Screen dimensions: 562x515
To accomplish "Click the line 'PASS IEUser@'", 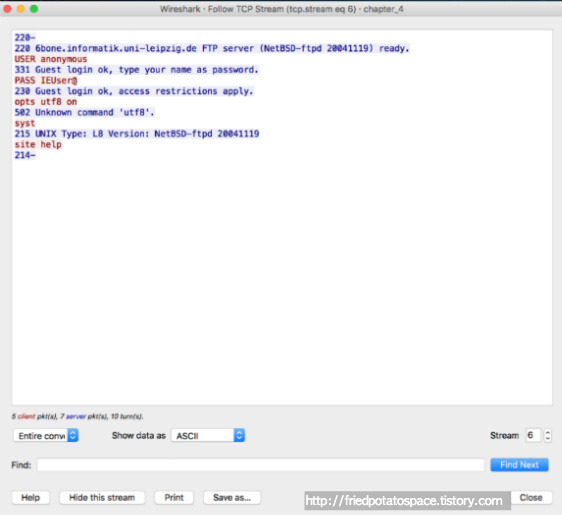I will (46, 80).
